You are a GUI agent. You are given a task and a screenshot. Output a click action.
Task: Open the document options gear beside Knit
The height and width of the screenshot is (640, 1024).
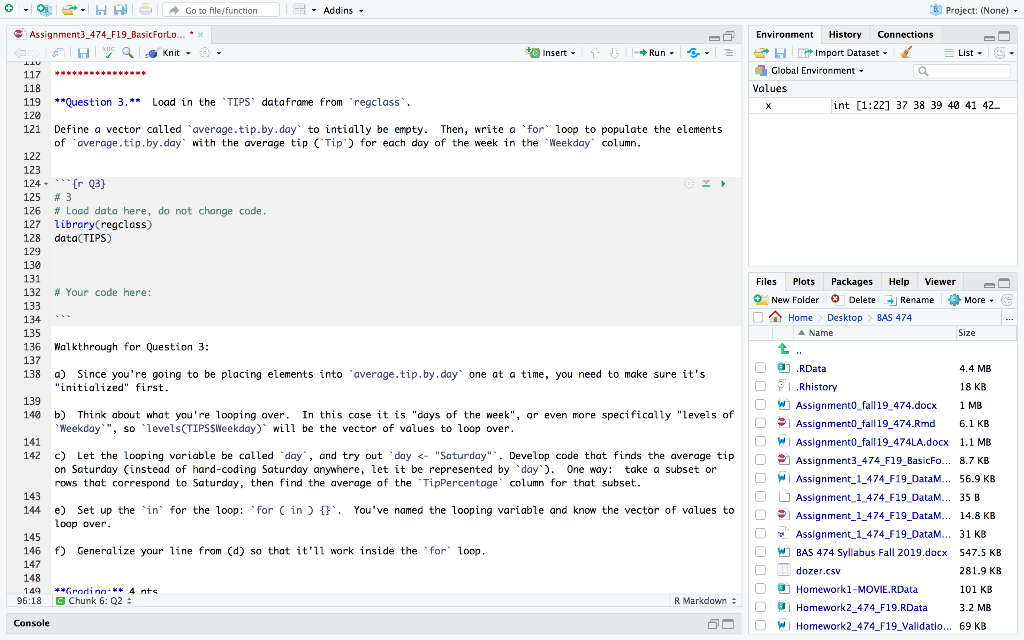click(205, 53)
